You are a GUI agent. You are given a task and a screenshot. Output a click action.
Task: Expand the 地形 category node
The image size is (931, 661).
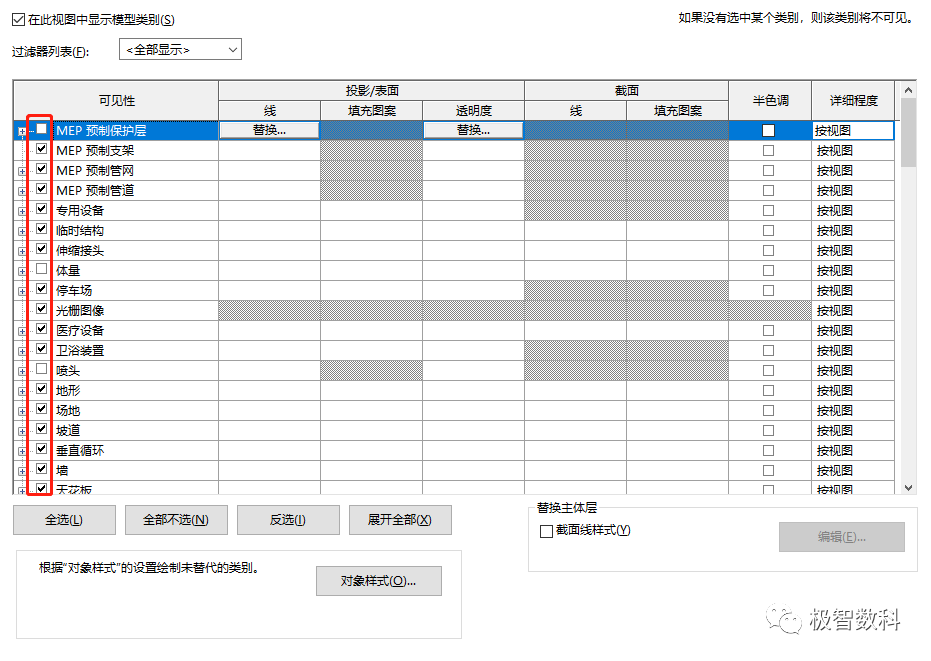click(x=22, y=389)
